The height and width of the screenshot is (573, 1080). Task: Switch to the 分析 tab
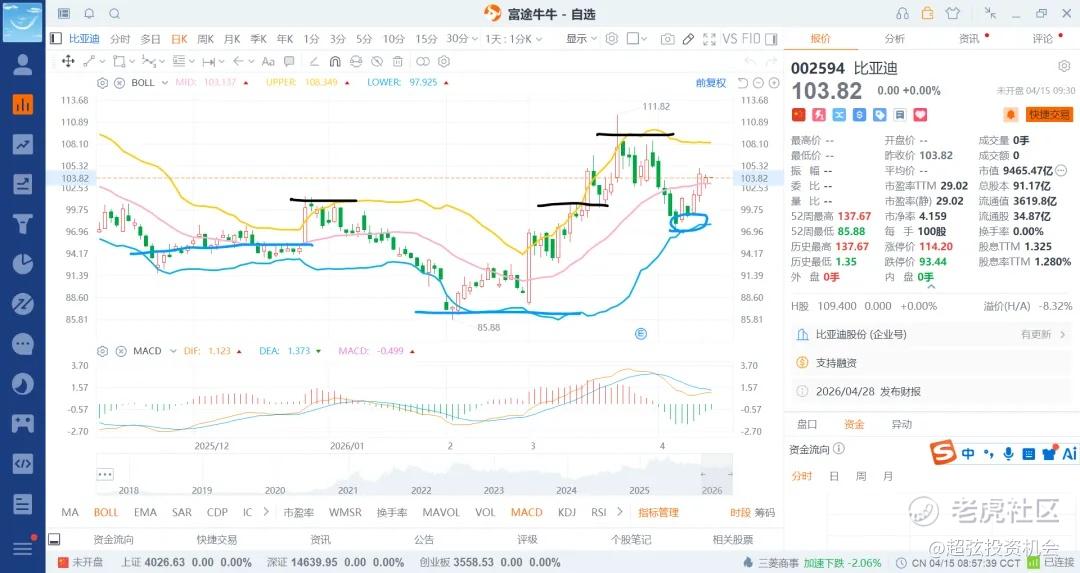point(894,39)
